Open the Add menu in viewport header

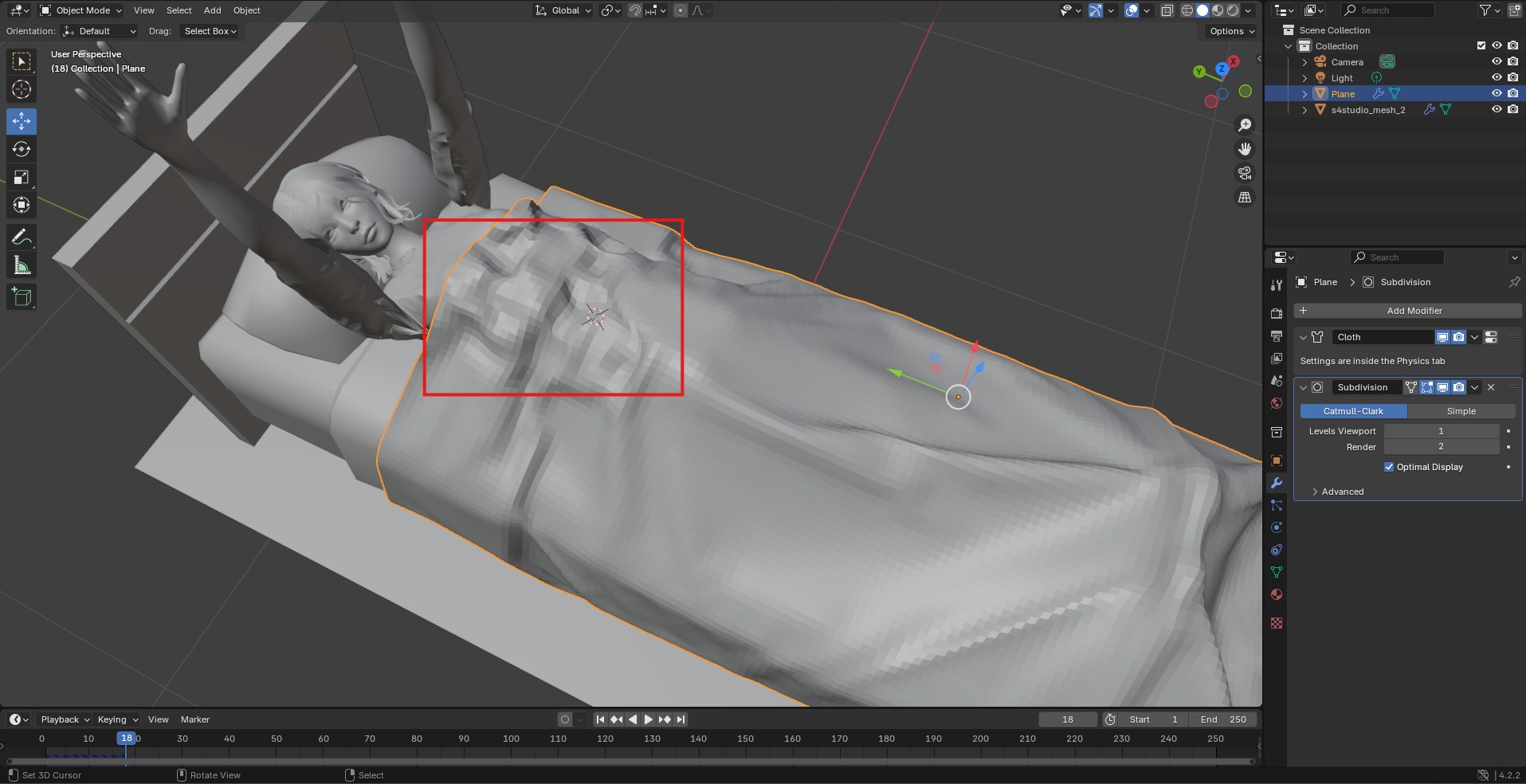(x=212, y=10)
